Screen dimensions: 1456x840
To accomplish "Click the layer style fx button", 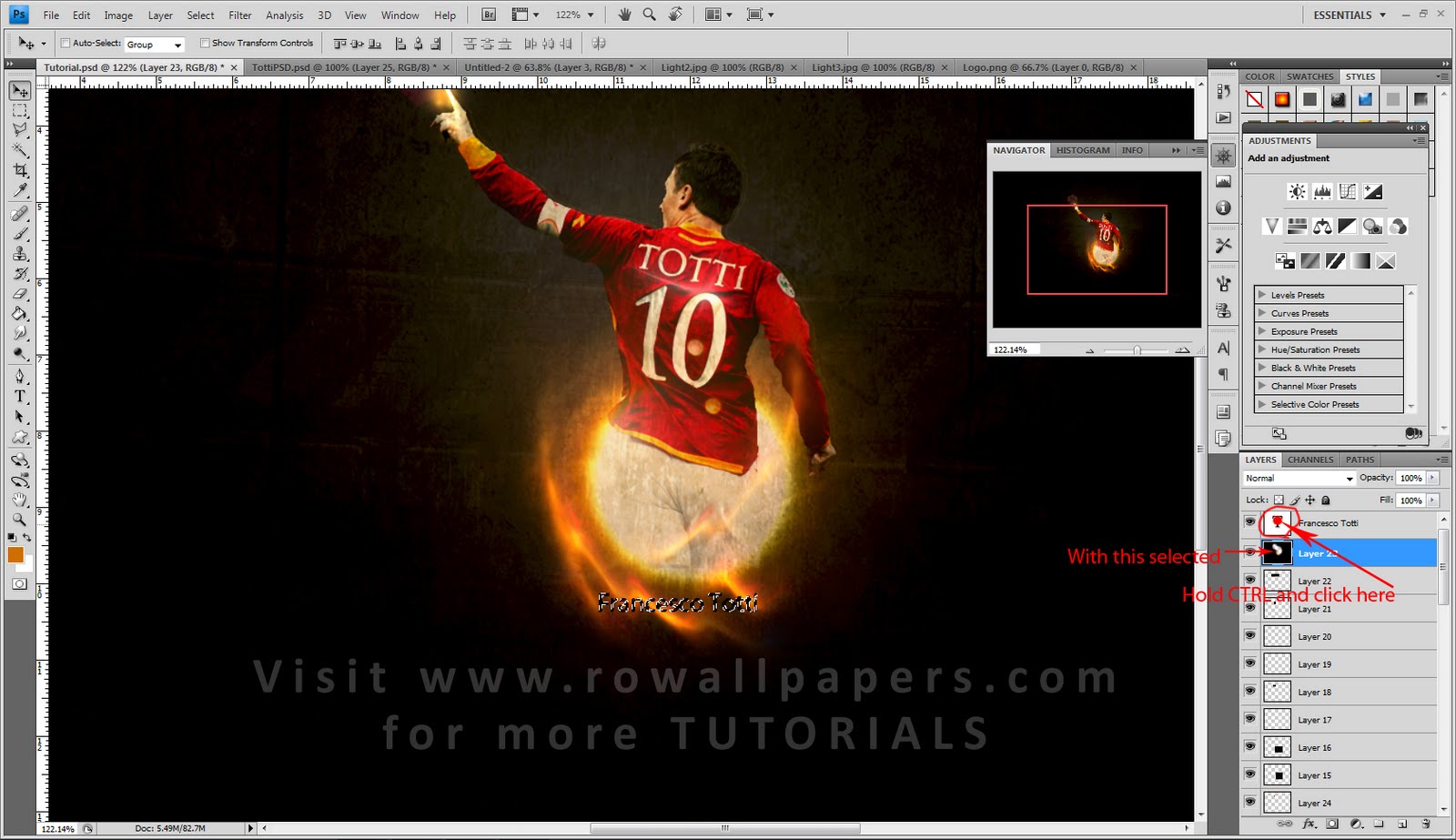I will click(1309, 824).
